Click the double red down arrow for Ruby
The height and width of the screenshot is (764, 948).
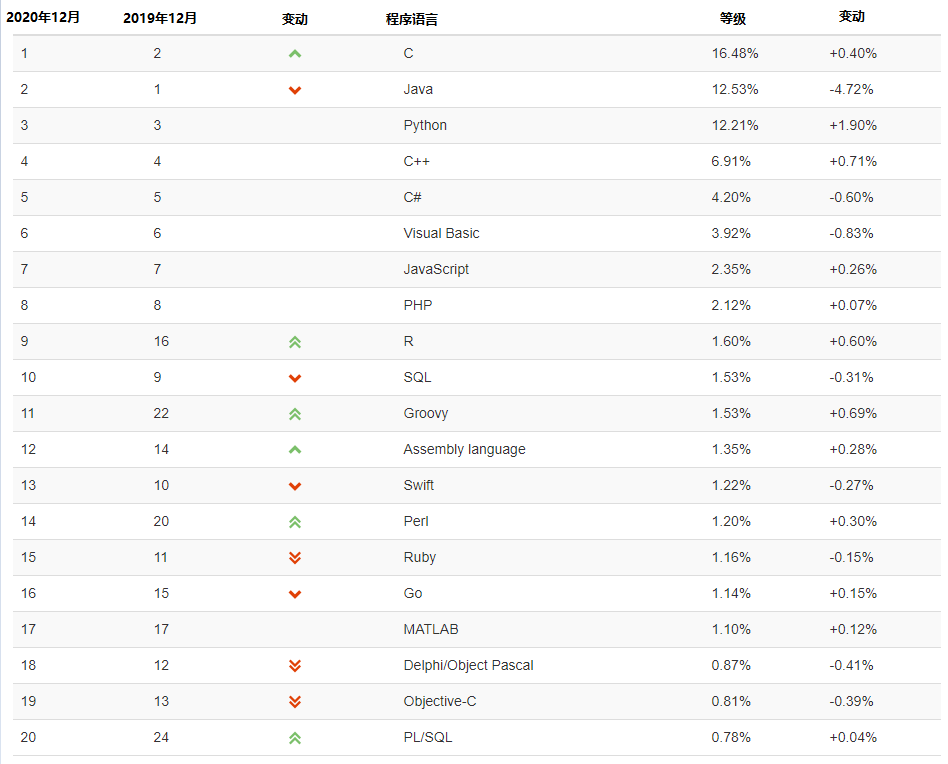[295, 558]
